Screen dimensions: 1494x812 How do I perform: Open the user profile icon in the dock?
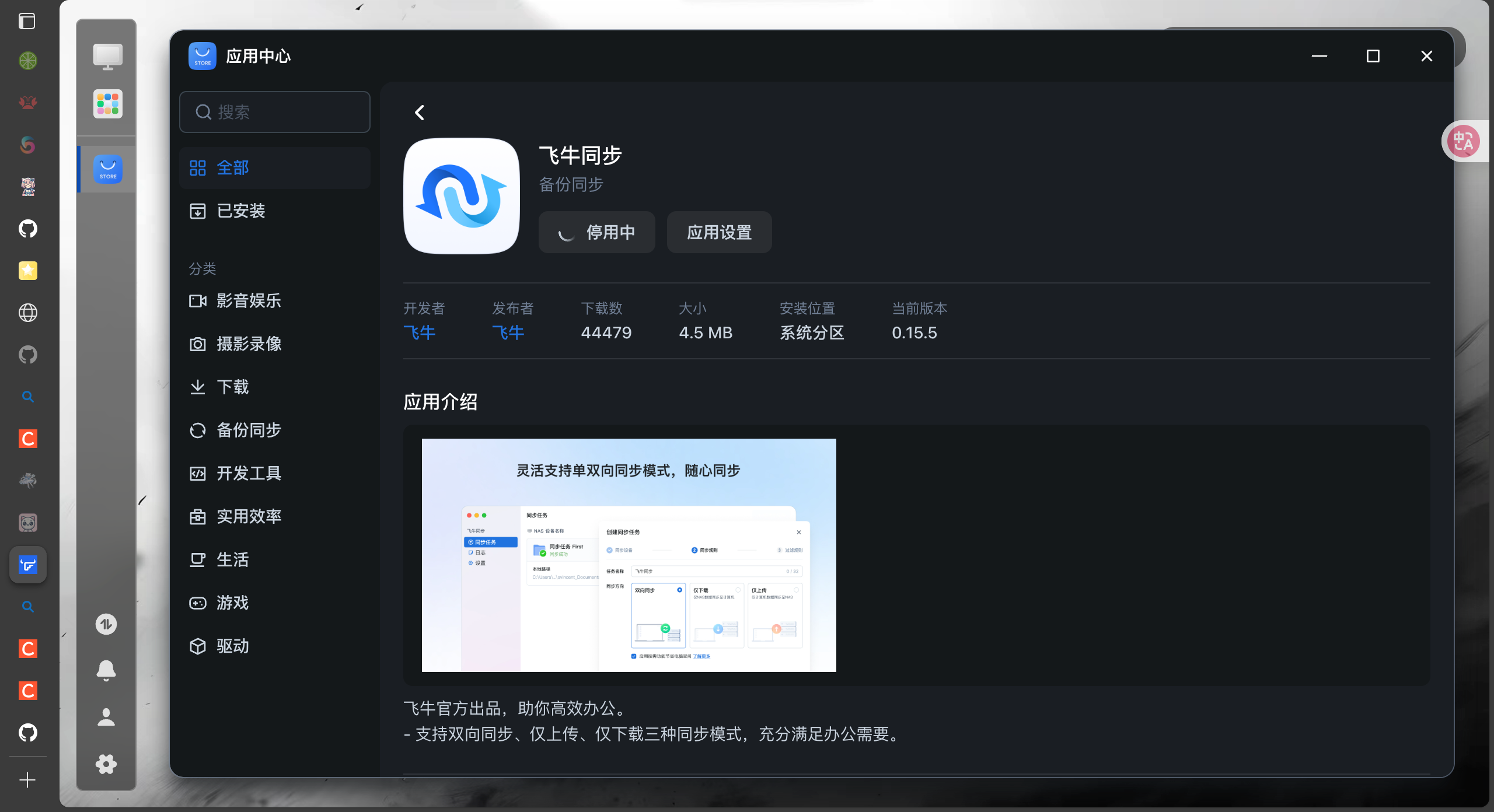point(106,717)
